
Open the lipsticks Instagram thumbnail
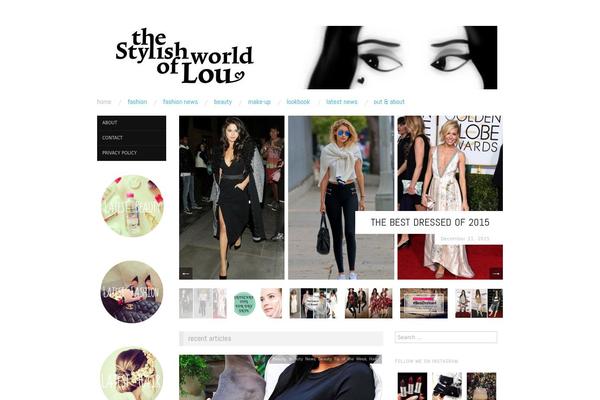pyautogui.click(x=412, y=386)
